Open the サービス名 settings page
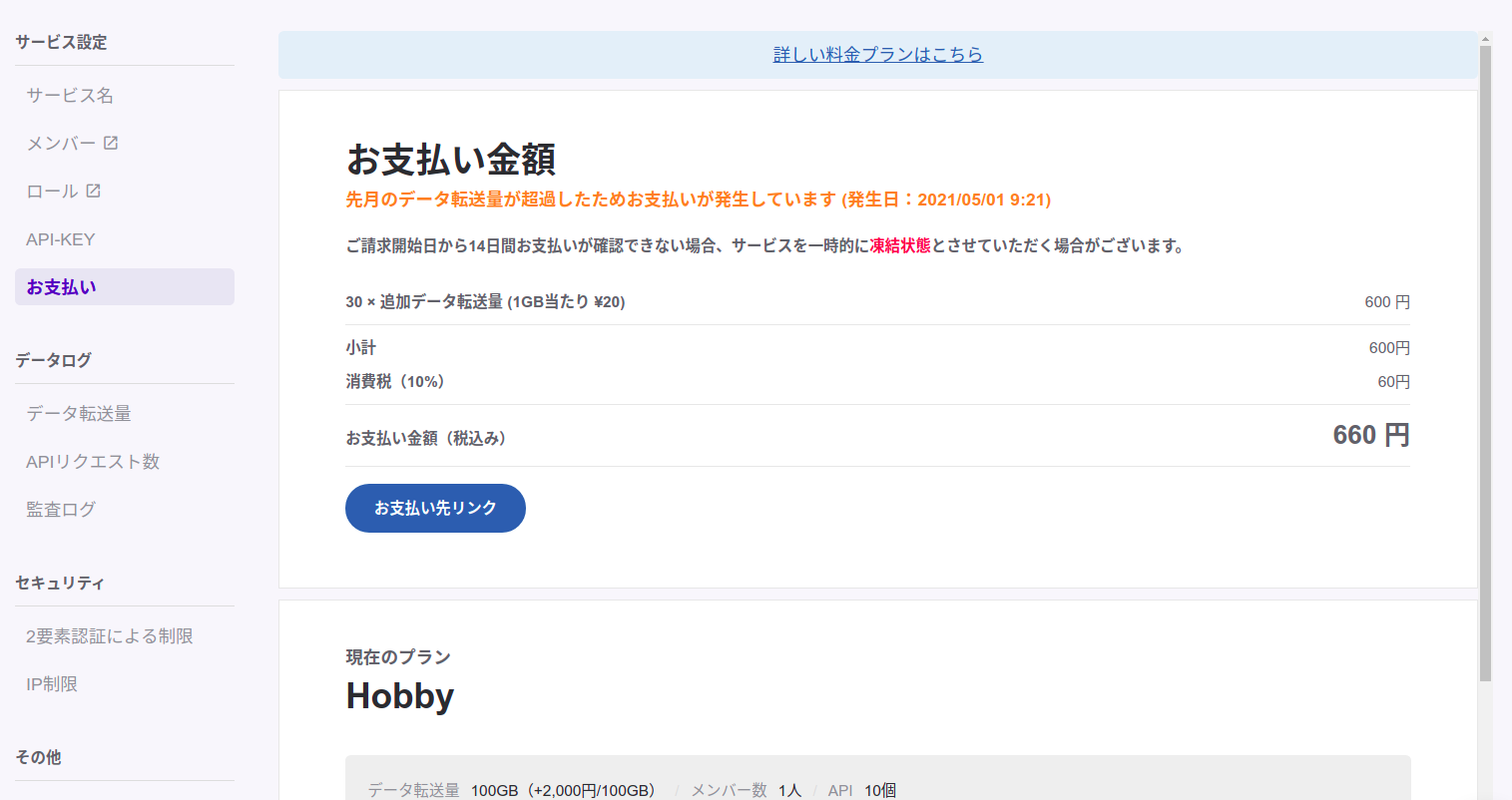Image resolution: width=1512 pixels, height=800 pixels. (x=70, y=96)
